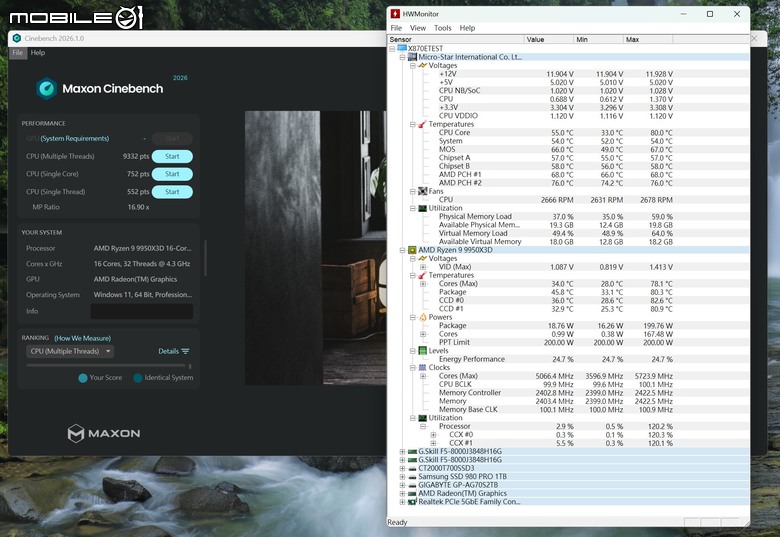Click the Value column header

coord(549,39)
